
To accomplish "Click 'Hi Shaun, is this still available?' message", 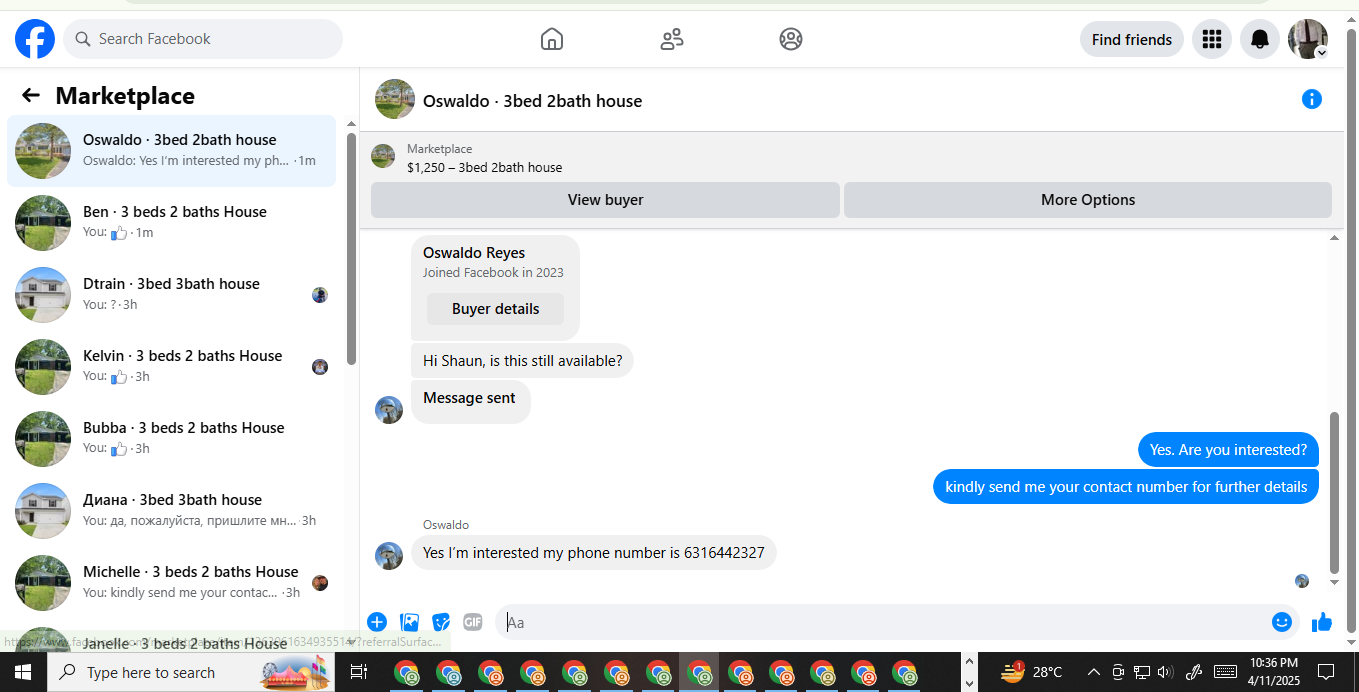I will pos(522,360).
